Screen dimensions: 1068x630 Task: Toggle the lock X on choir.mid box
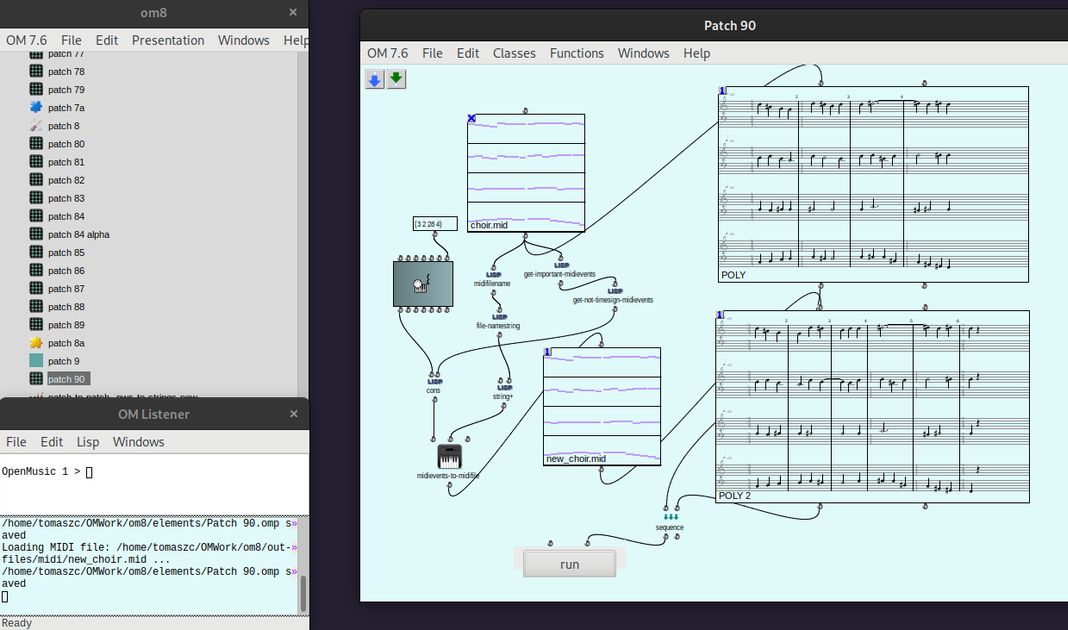pyautogui.click(x=472, y=119)
